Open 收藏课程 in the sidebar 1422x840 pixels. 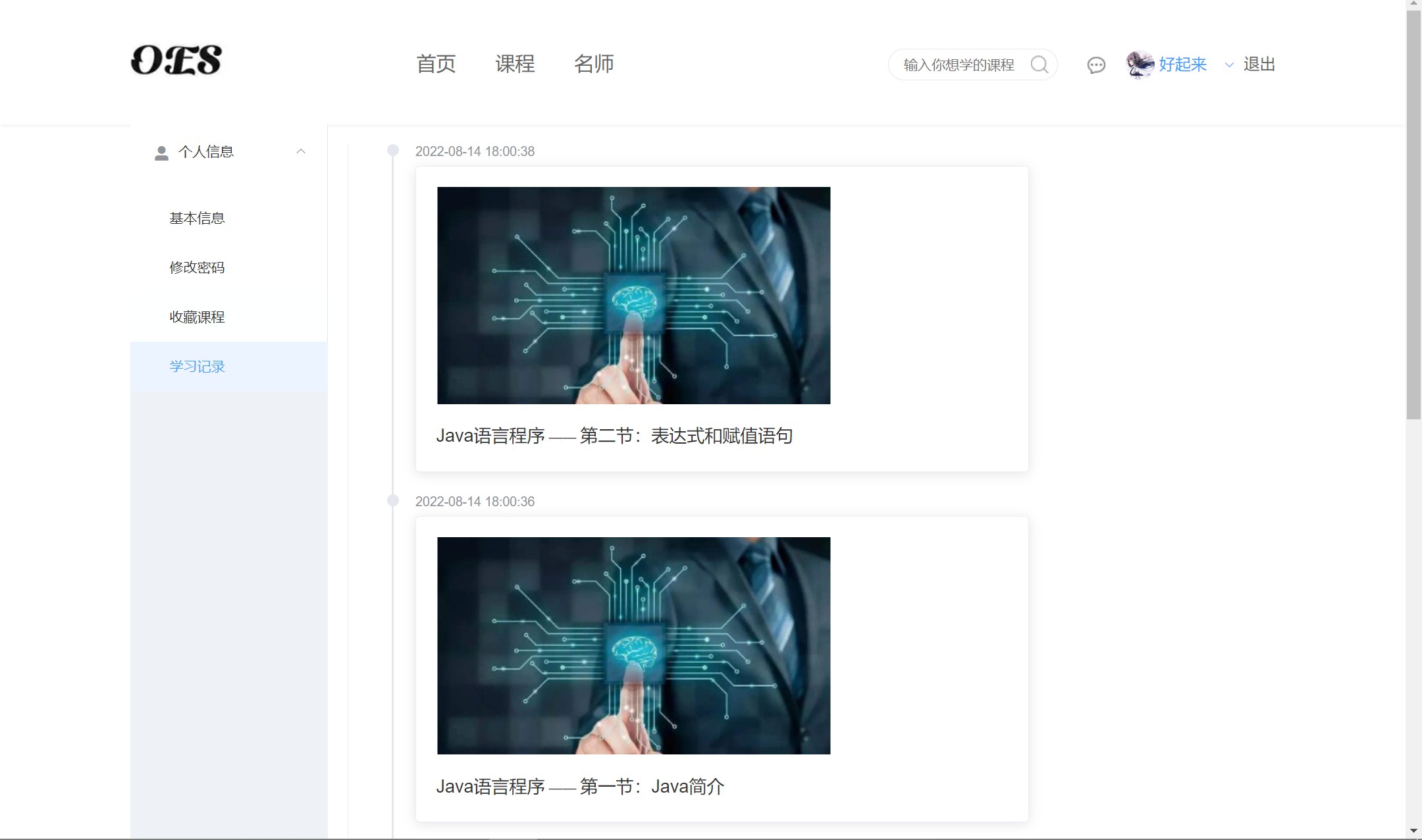coord(197,317)
